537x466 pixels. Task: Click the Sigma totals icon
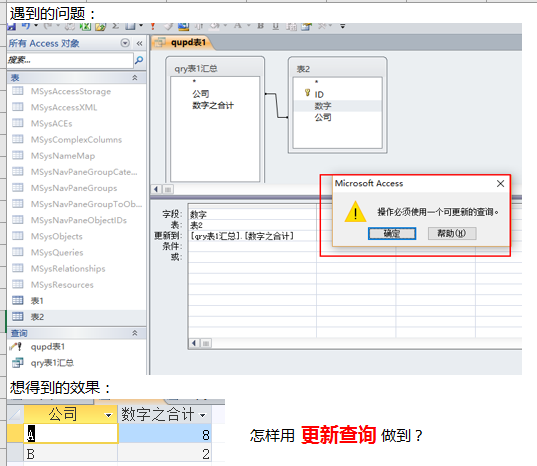point(116,26)
